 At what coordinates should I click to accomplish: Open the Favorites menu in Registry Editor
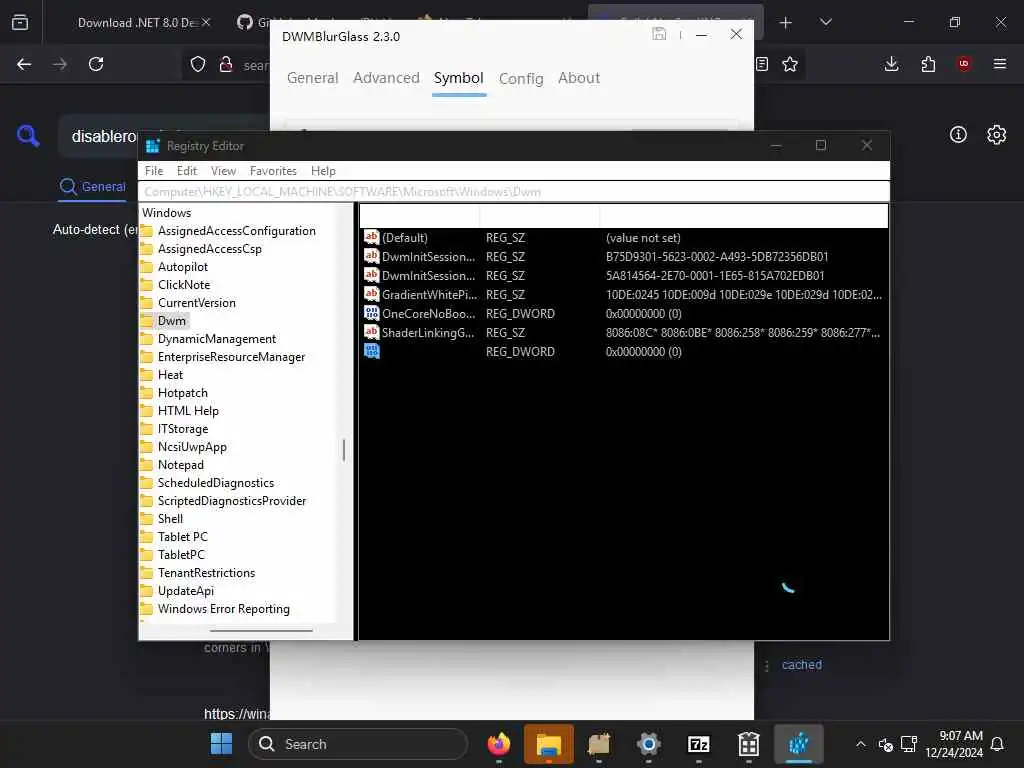point(273,171)
